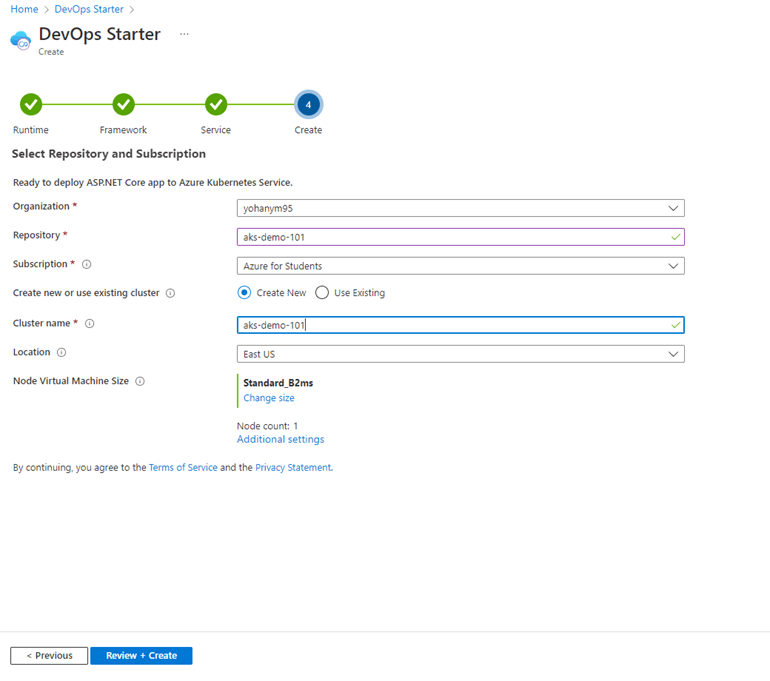Choose the Use Existing cluster option

(x=322, y=293)
